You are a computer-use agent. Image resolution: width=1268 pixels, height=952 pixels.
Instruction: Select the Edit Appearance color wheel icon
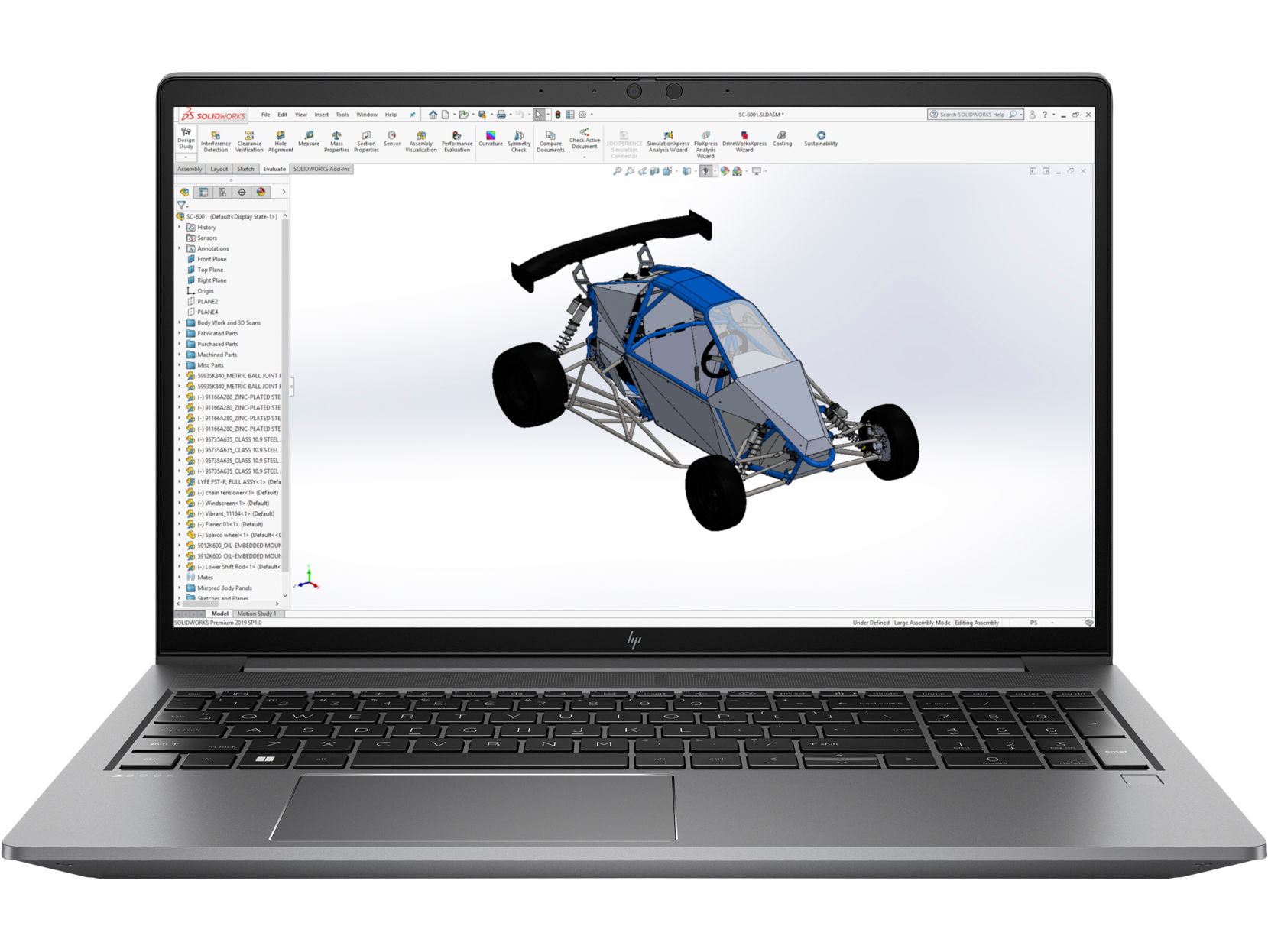725,171
